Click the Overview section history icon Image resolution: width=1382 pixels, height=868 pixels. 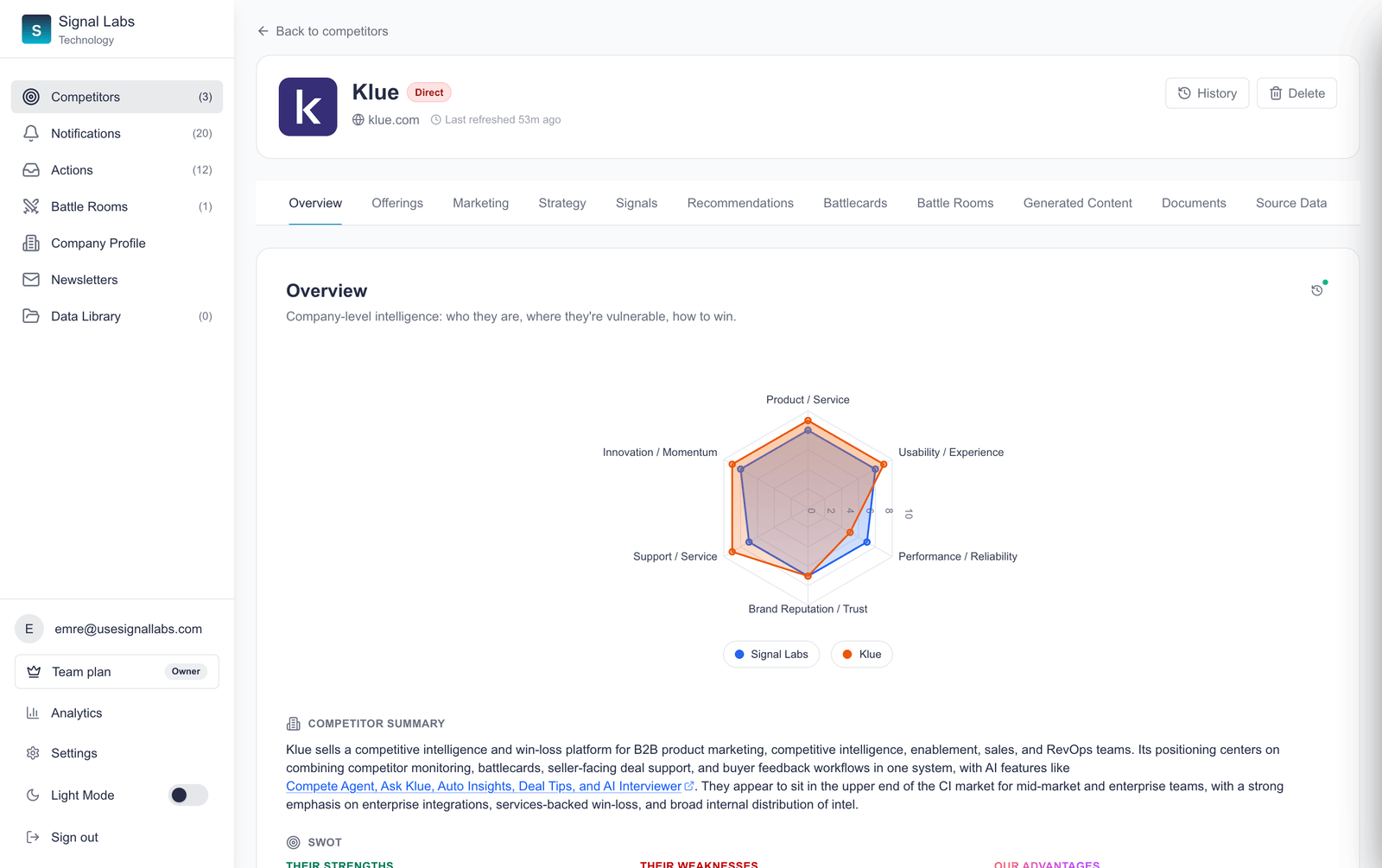(x=1317, y=290)
